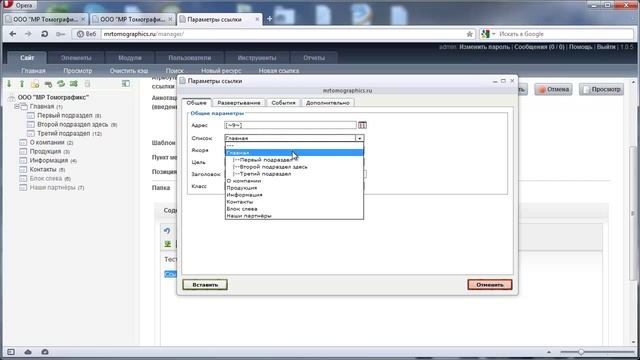Click the undo icon in the editor toolbar
640x360 pixels.
pyautogui.click(x=167, y=231)
